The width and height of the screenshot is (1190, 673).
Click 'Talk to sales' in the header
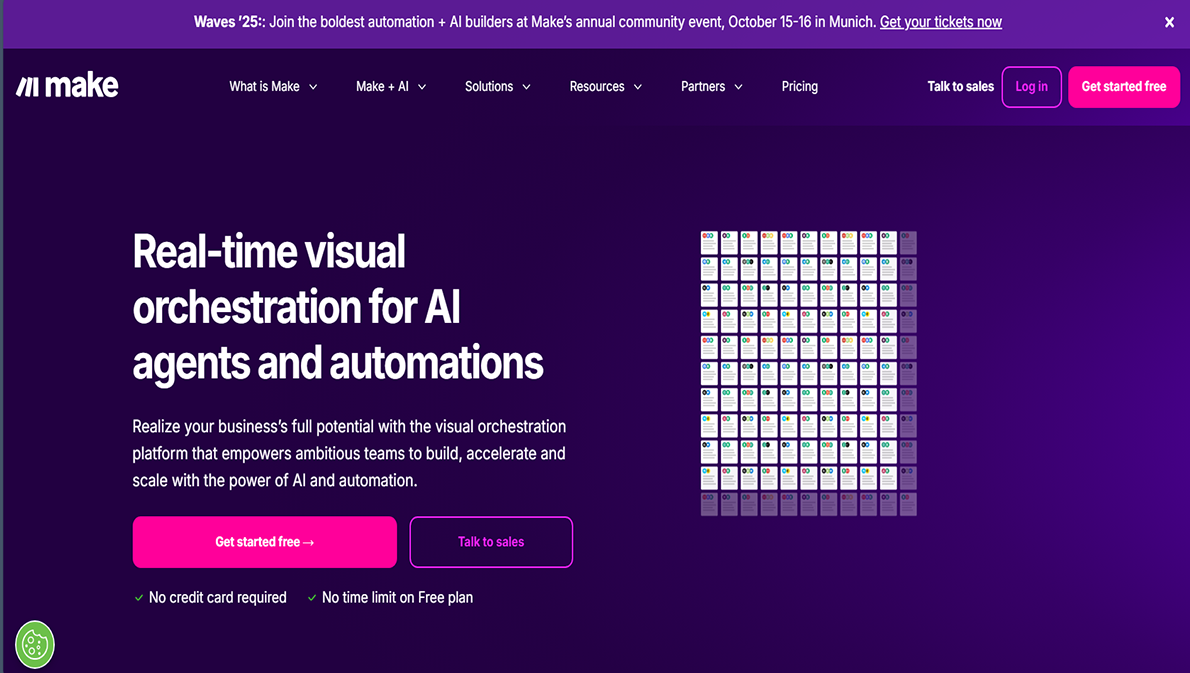(x=960, y=86)
